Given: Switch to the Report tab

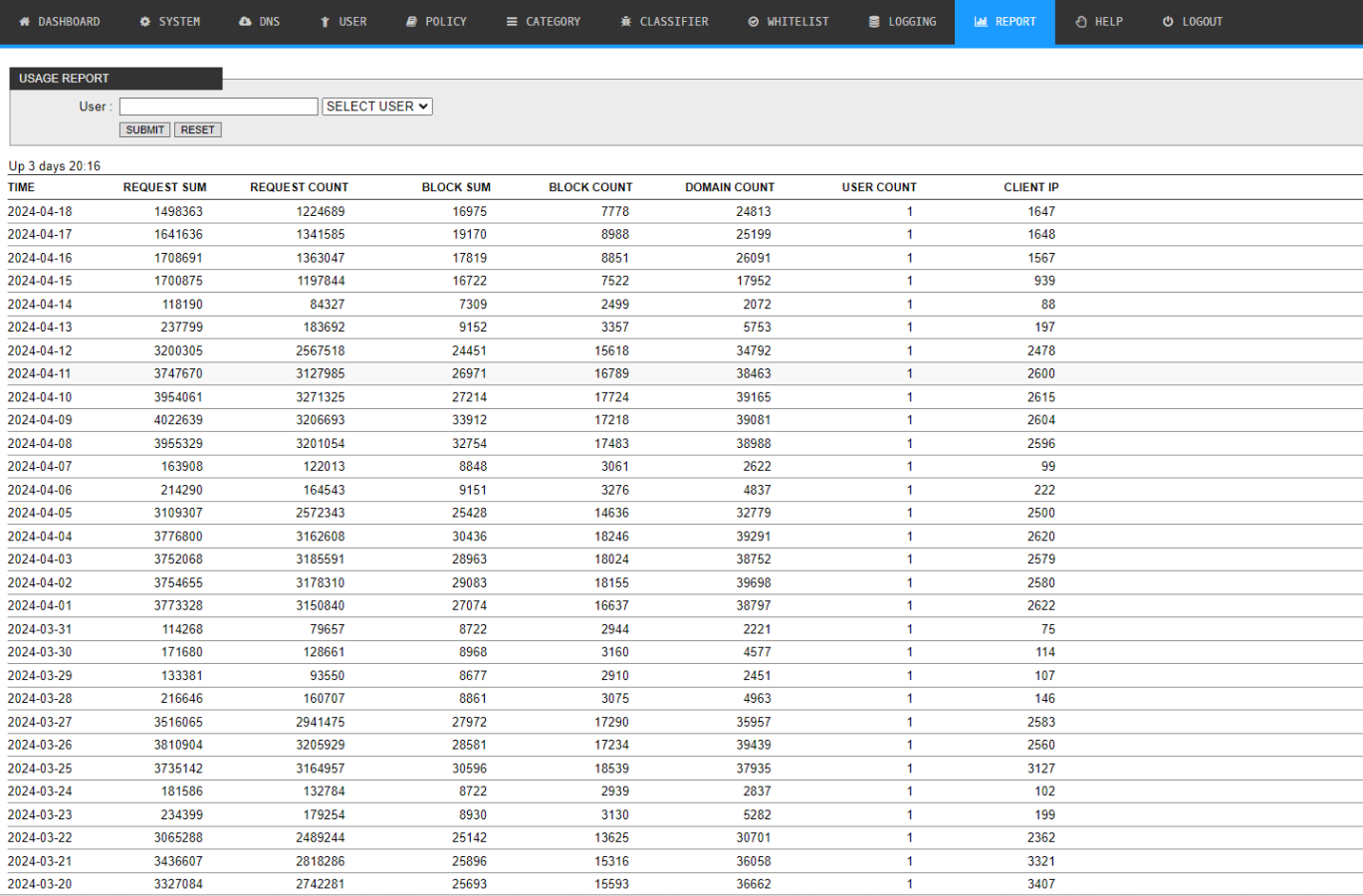Looking at the screenshot, I should point(1005,22).
